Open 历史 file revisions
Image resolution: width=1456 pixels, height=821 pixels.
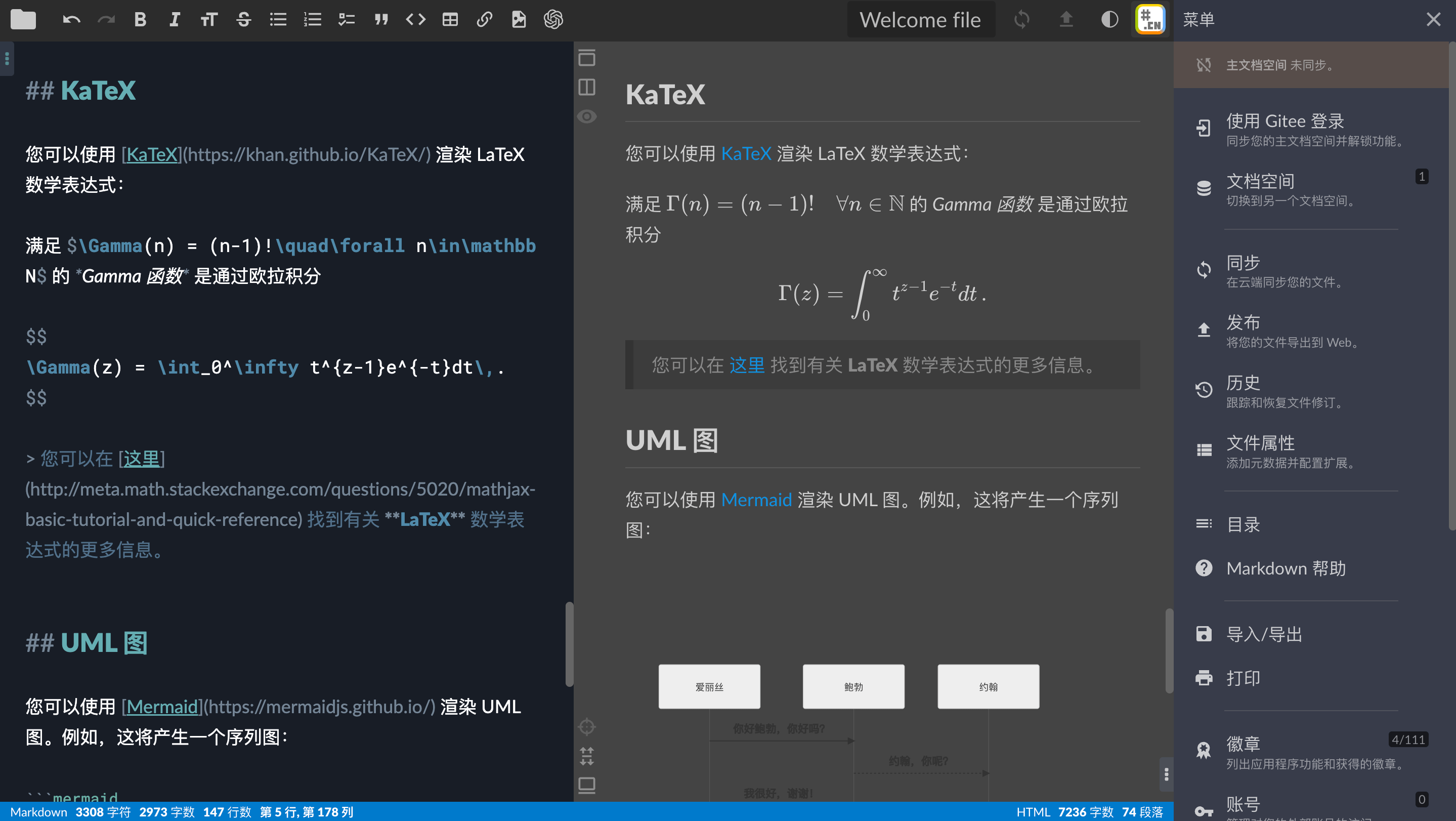click(1311, 391)
